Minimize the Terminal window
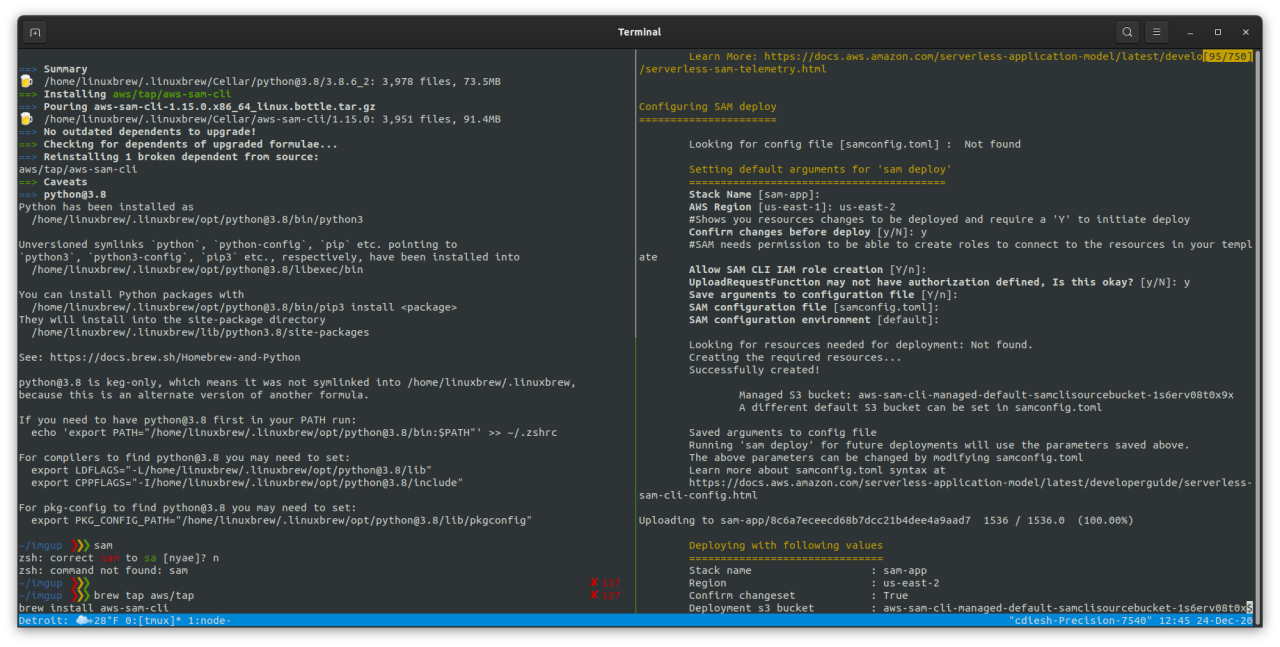Image resolution: width=1280 pixels, height=647 pixels. (x=1190, y=32)
